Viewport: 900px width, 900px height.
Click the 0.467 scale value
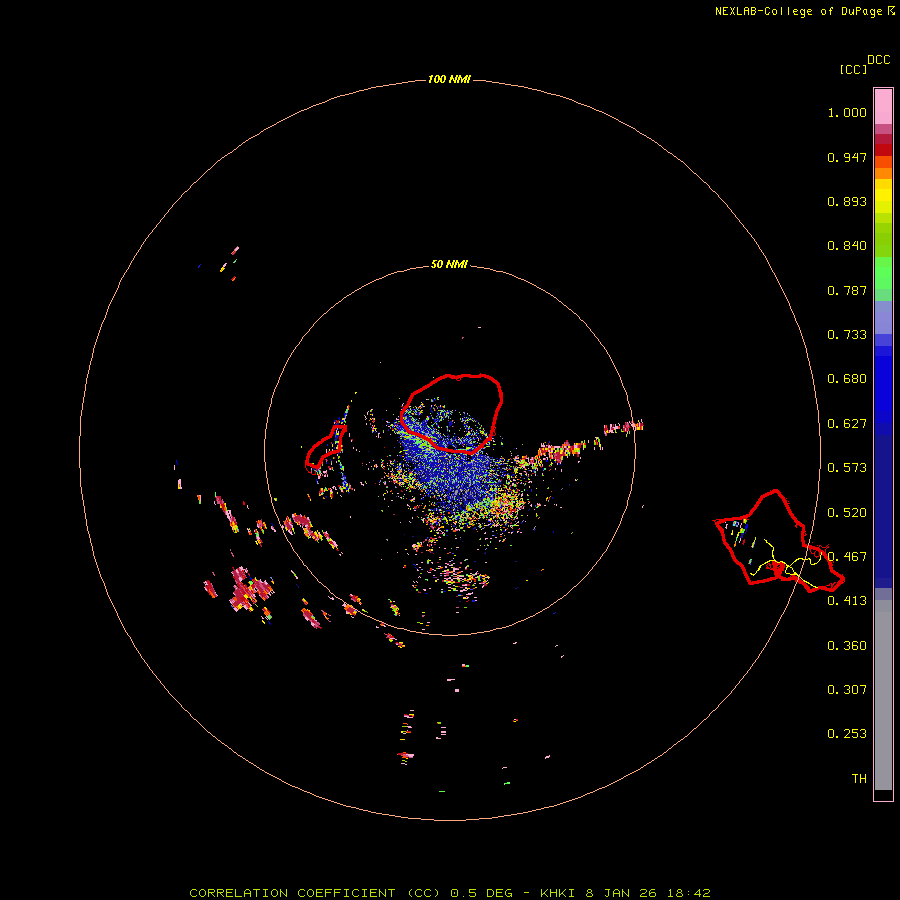pyautogui.click(x=847, y=557)
